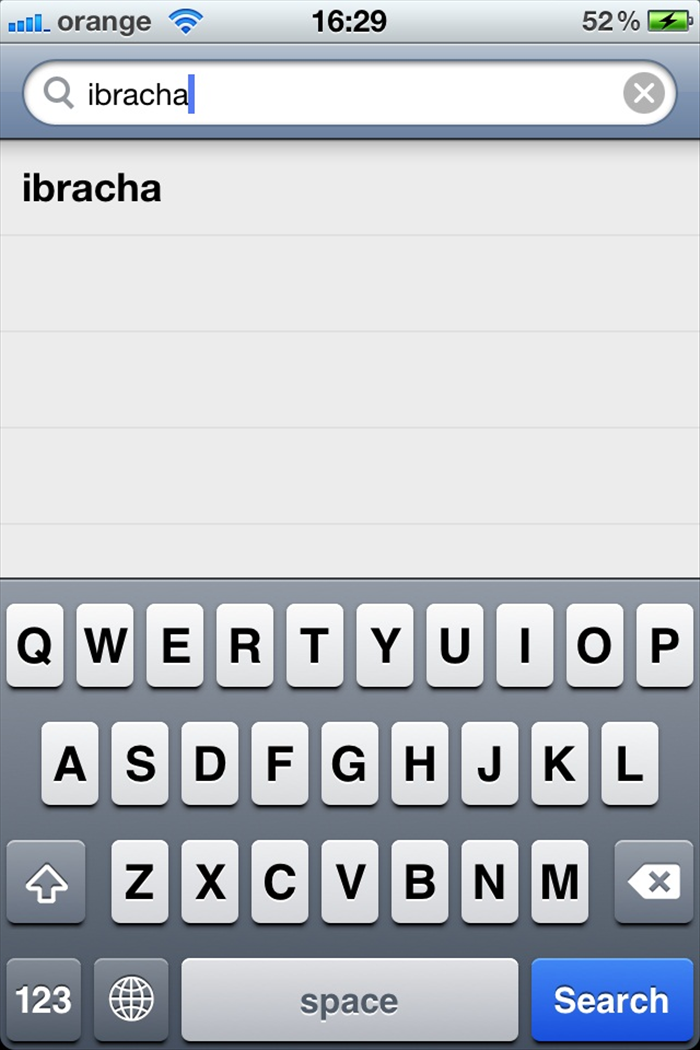Tap the L key
Screen dimensions: 700x1050
pyautogui.click(x=630, y=763)
